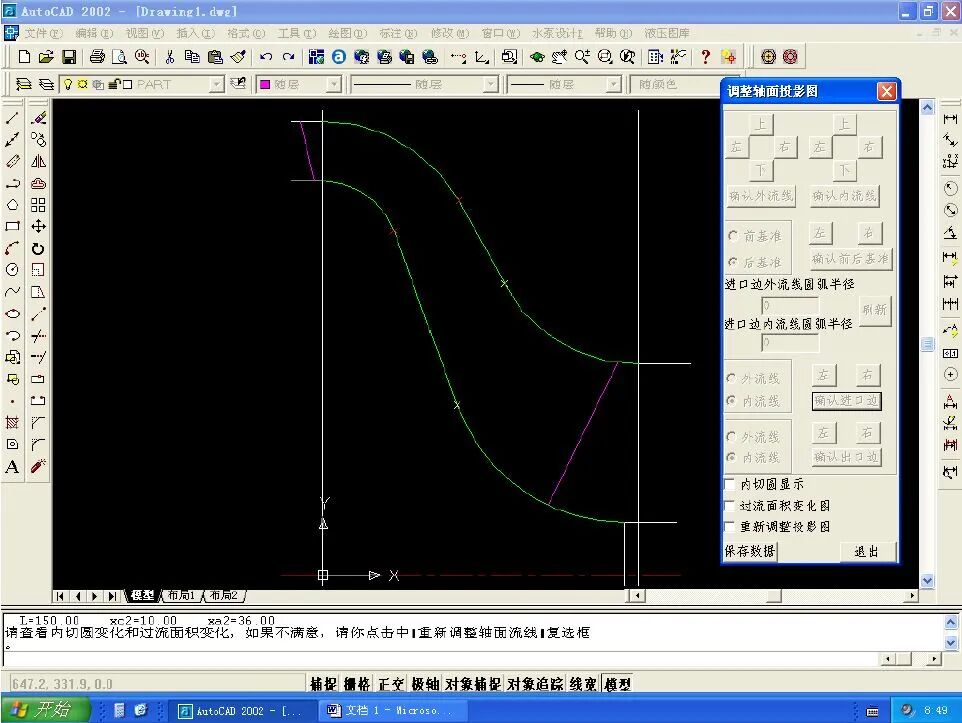Click the New drawing icon

pos(24,57)
